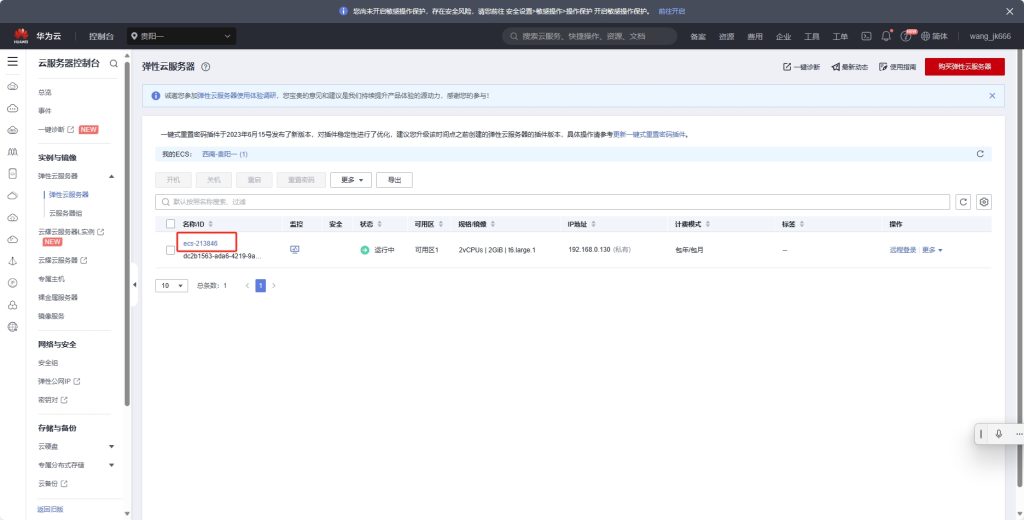This screenshot has width=1024, height=520.
Task: Open the 备案 top menu
Action: coord(698,37)
